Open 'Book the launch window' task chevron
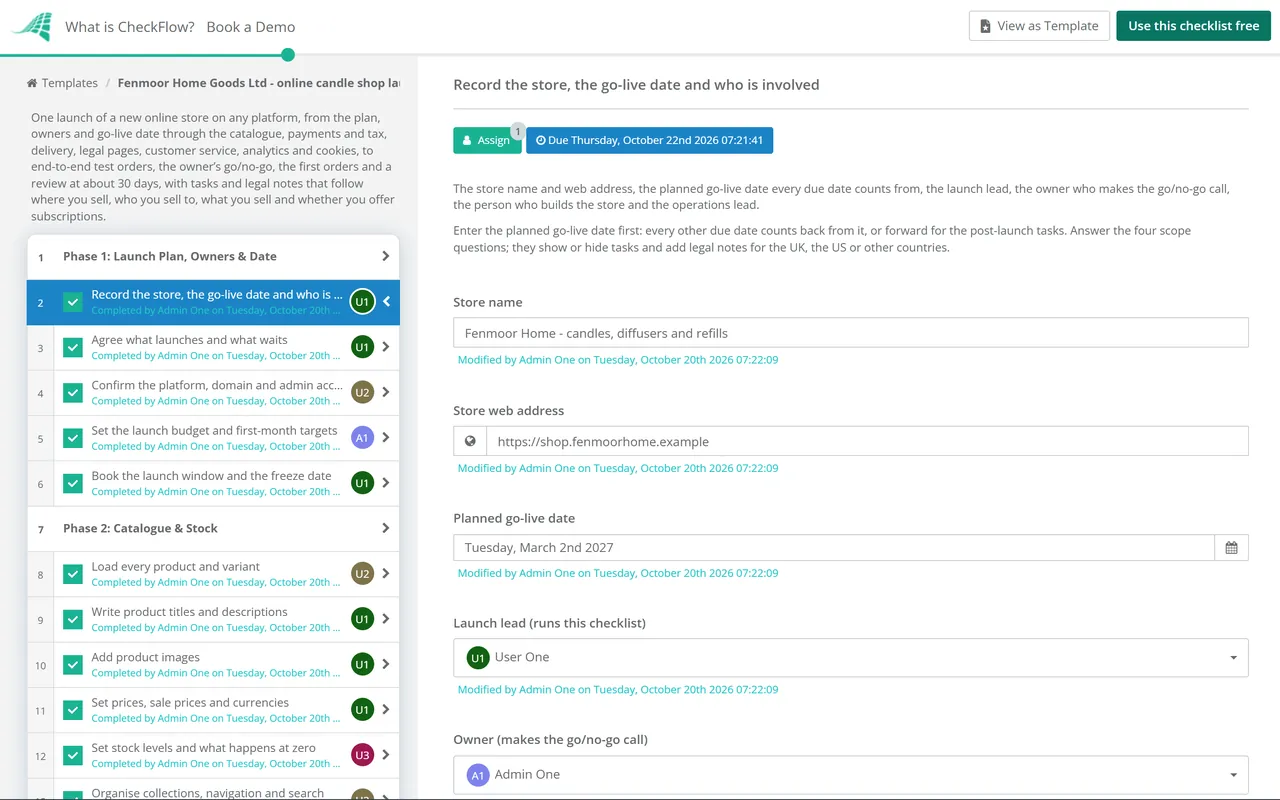 [386, 483]
